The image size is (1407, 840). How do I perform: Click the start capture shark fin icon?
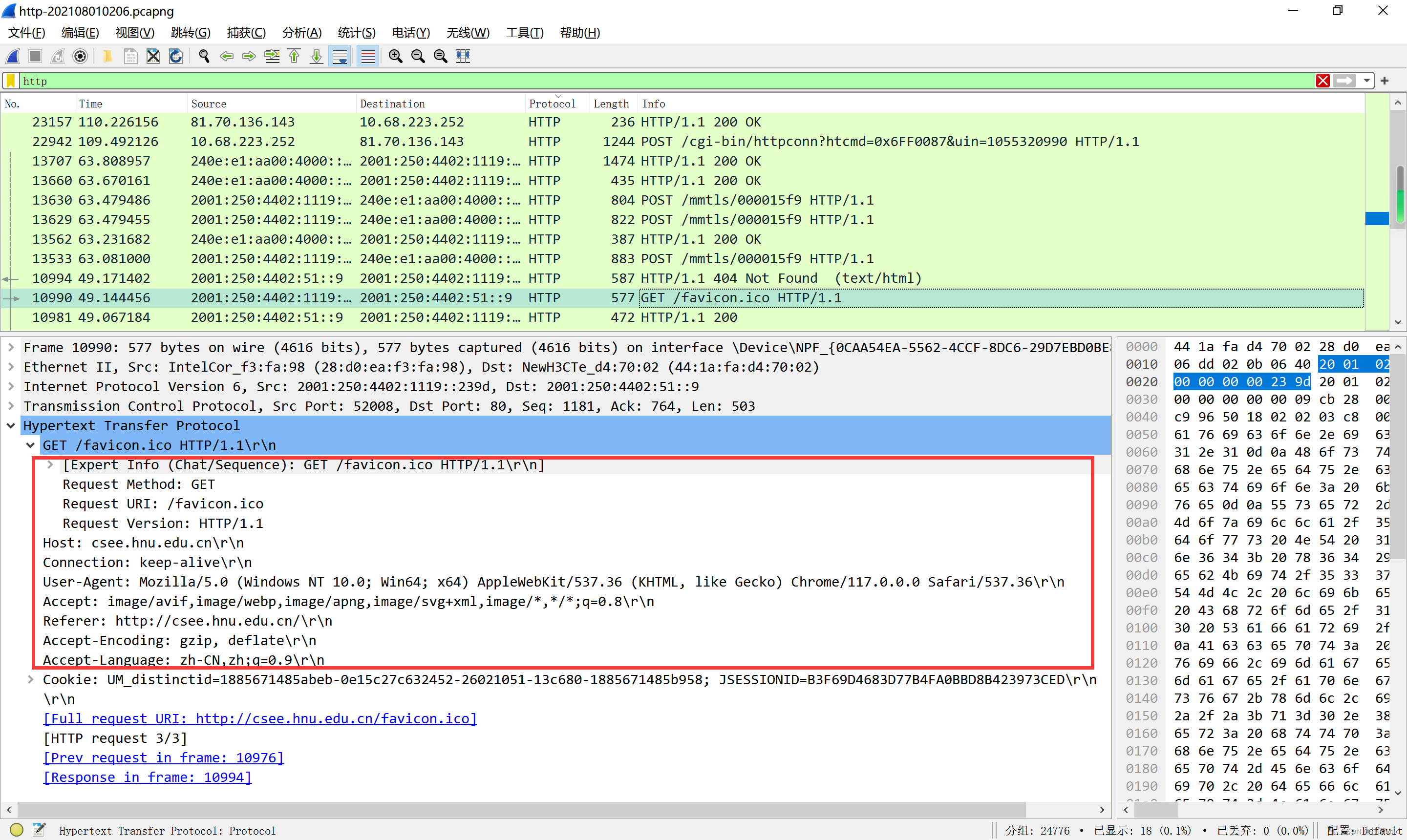[x=13, y=56]
